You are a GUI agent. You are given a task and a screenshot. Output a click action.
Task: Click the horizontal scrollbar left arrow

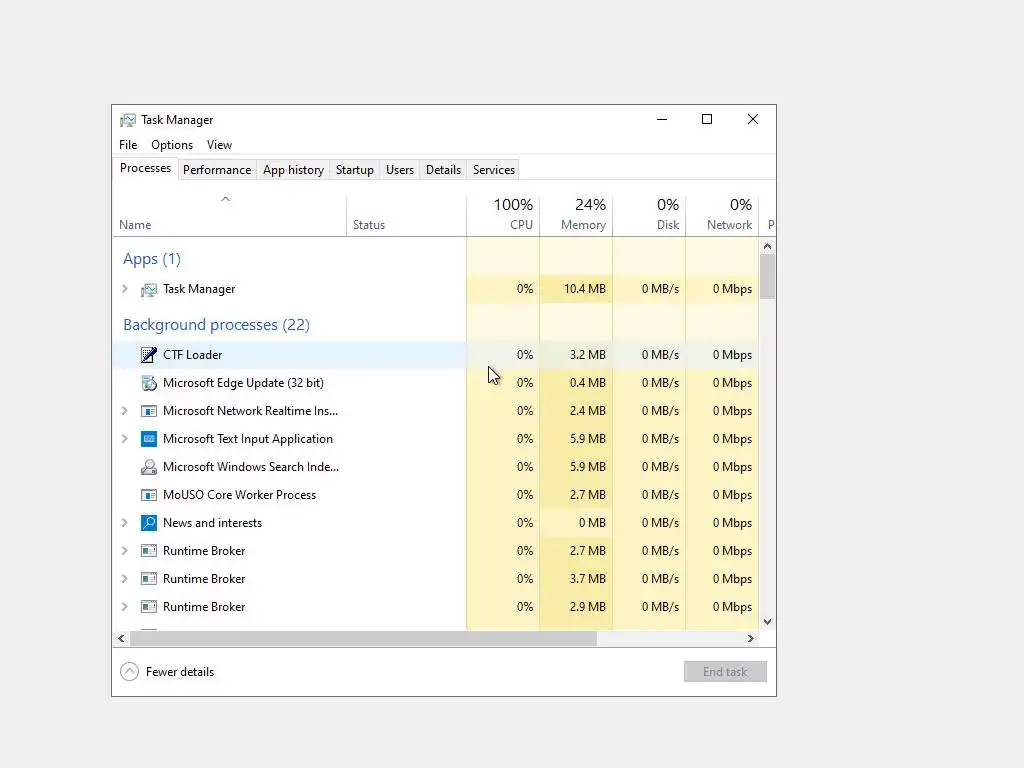pyautogui.click(x=121, y=639)
